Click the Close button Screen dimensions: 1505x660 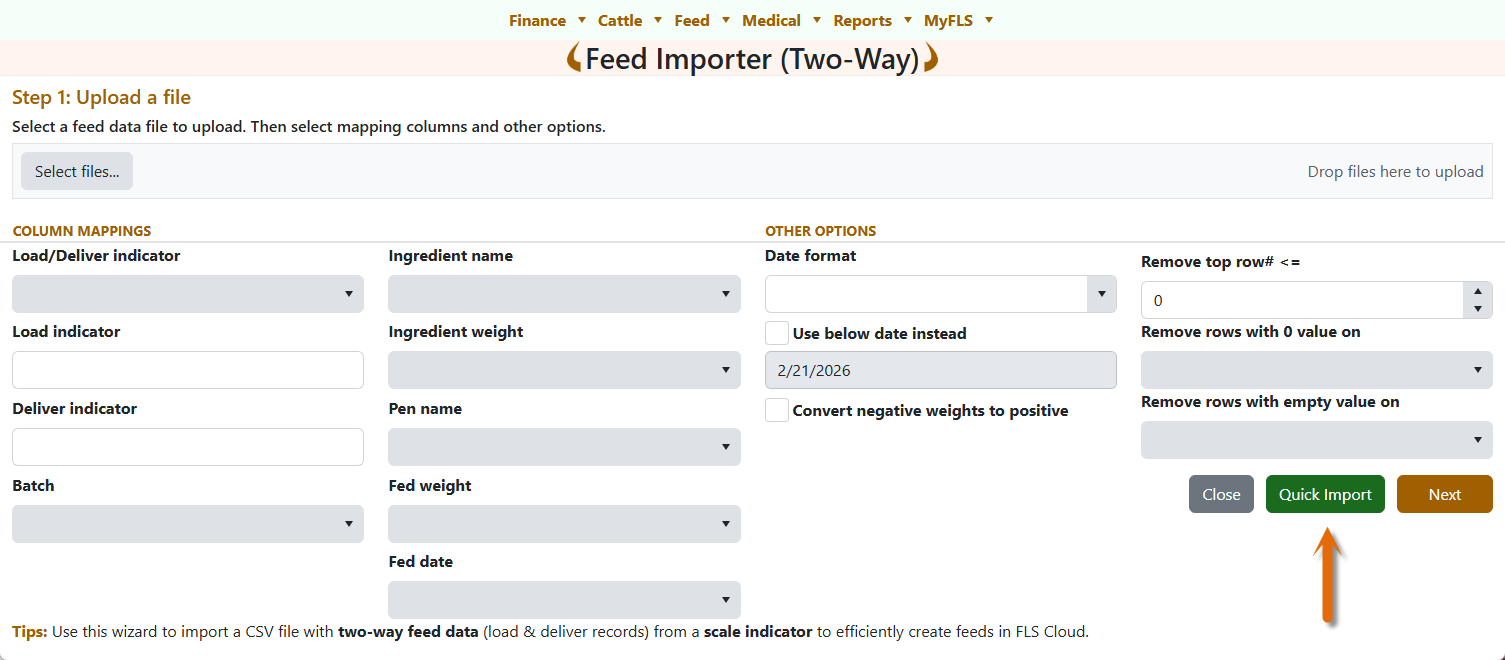pos(1221,494)
